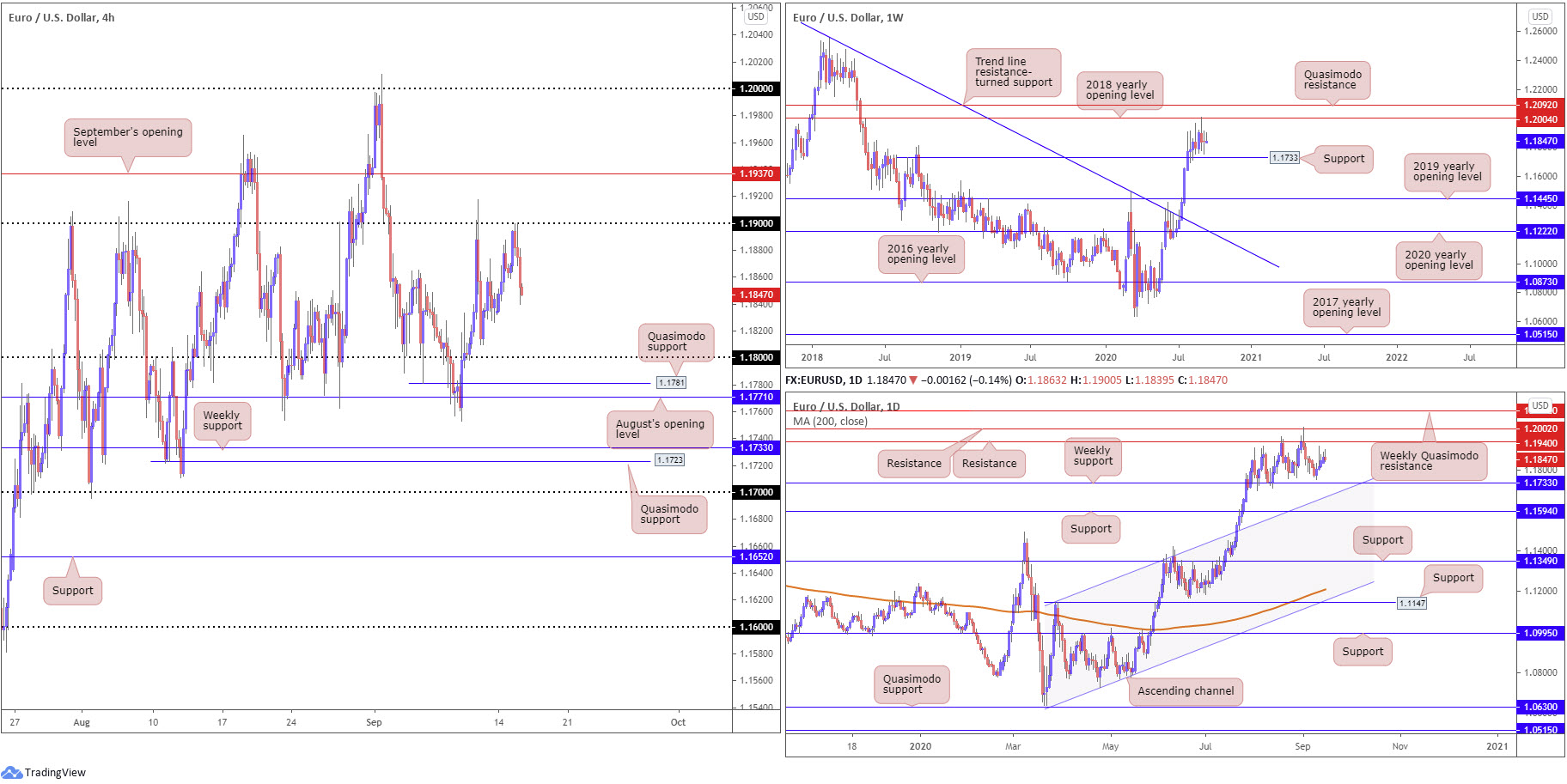Viewport: 1567px width, 784px height.
Task: Select the 1.1733 Support tag on weekly chart
Action: (x=1285, y=158)
